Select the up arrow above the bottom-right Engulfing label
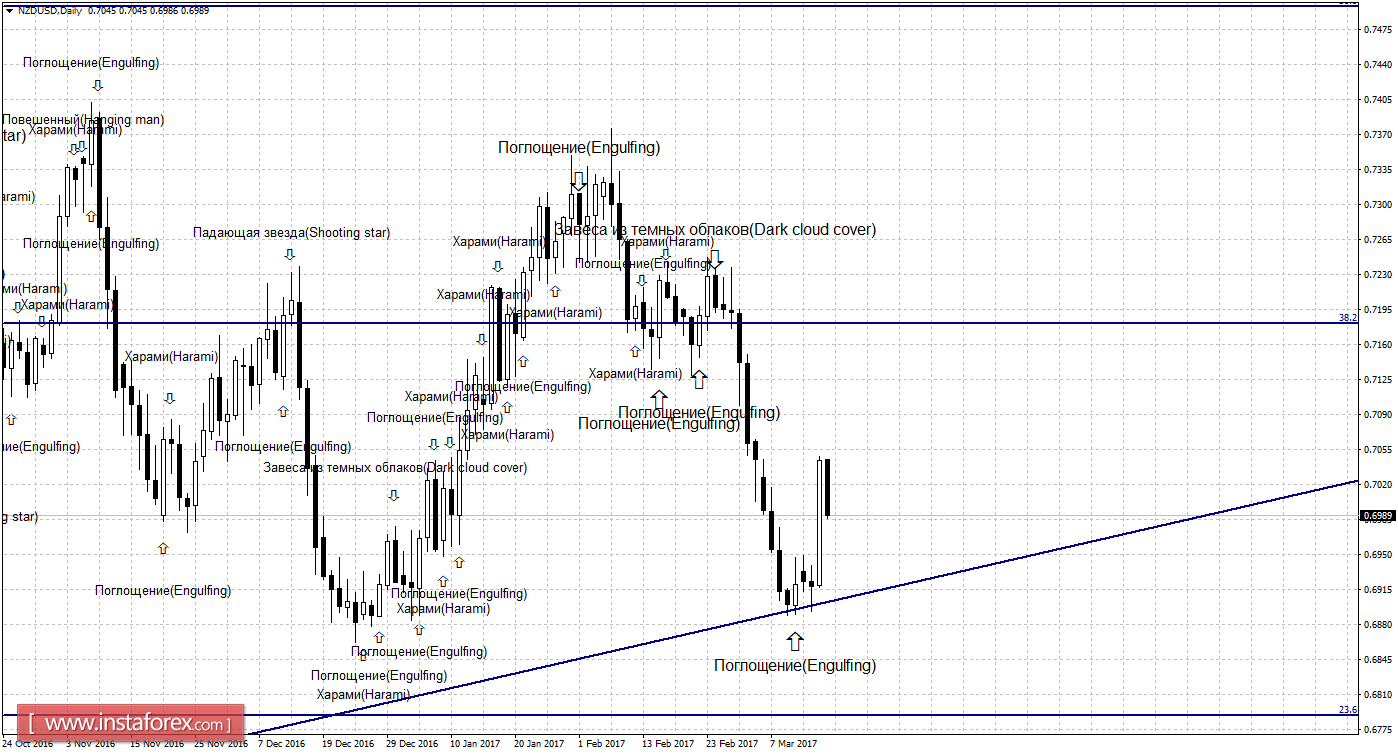1398x755 pixels. (794, 641)
